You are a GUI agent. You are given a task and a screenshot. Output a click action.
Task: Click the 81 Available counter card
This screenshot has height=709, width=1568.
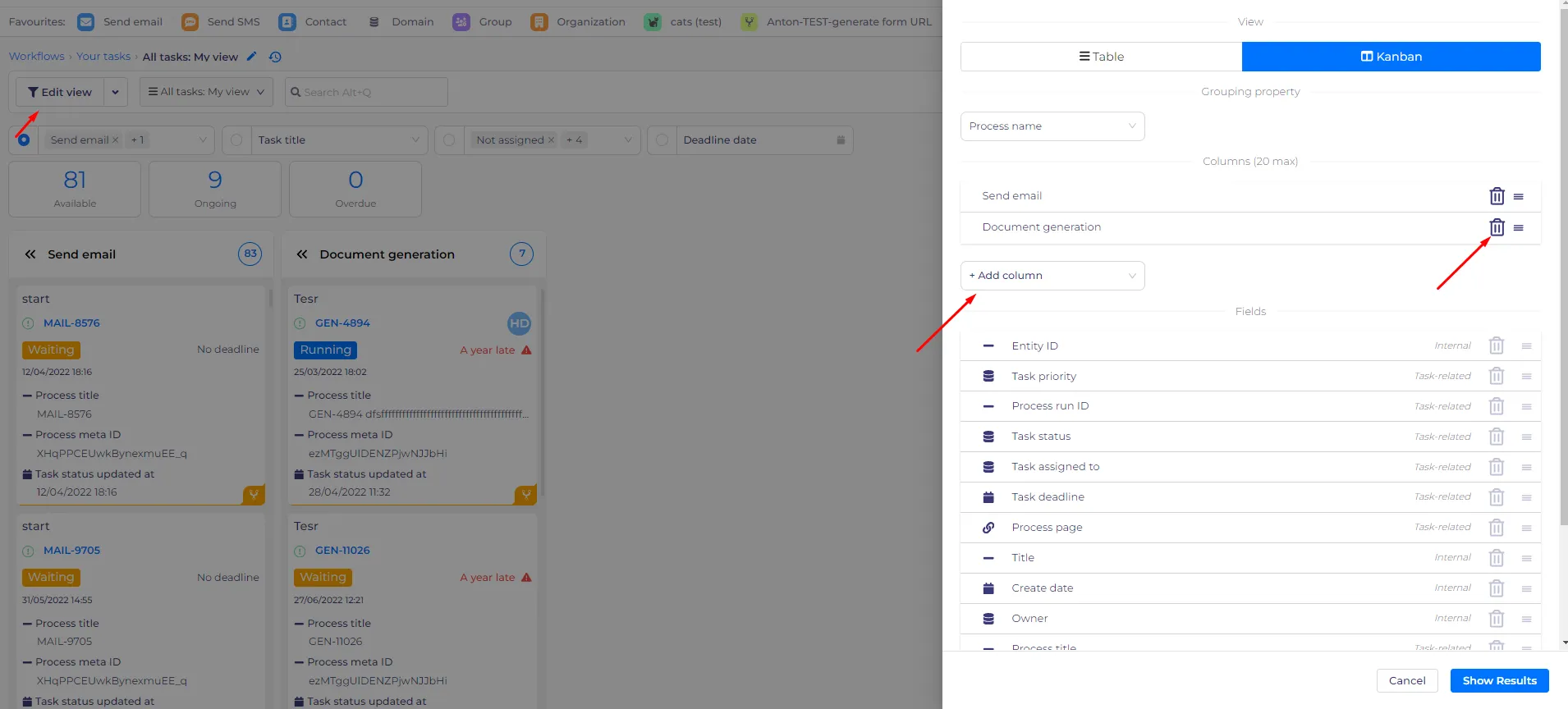pos(75,190)
